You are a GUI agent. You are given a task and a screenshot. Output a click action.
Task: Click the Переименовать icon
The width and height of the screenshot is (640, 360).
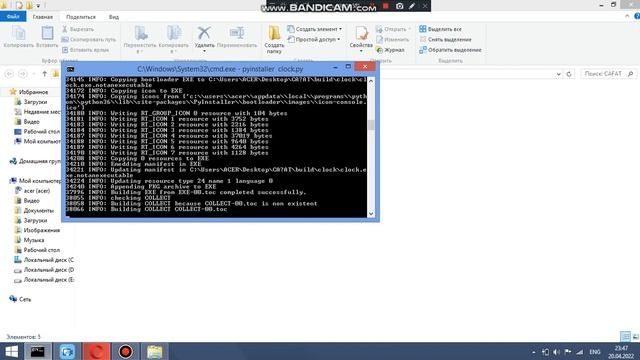[237, 33]
